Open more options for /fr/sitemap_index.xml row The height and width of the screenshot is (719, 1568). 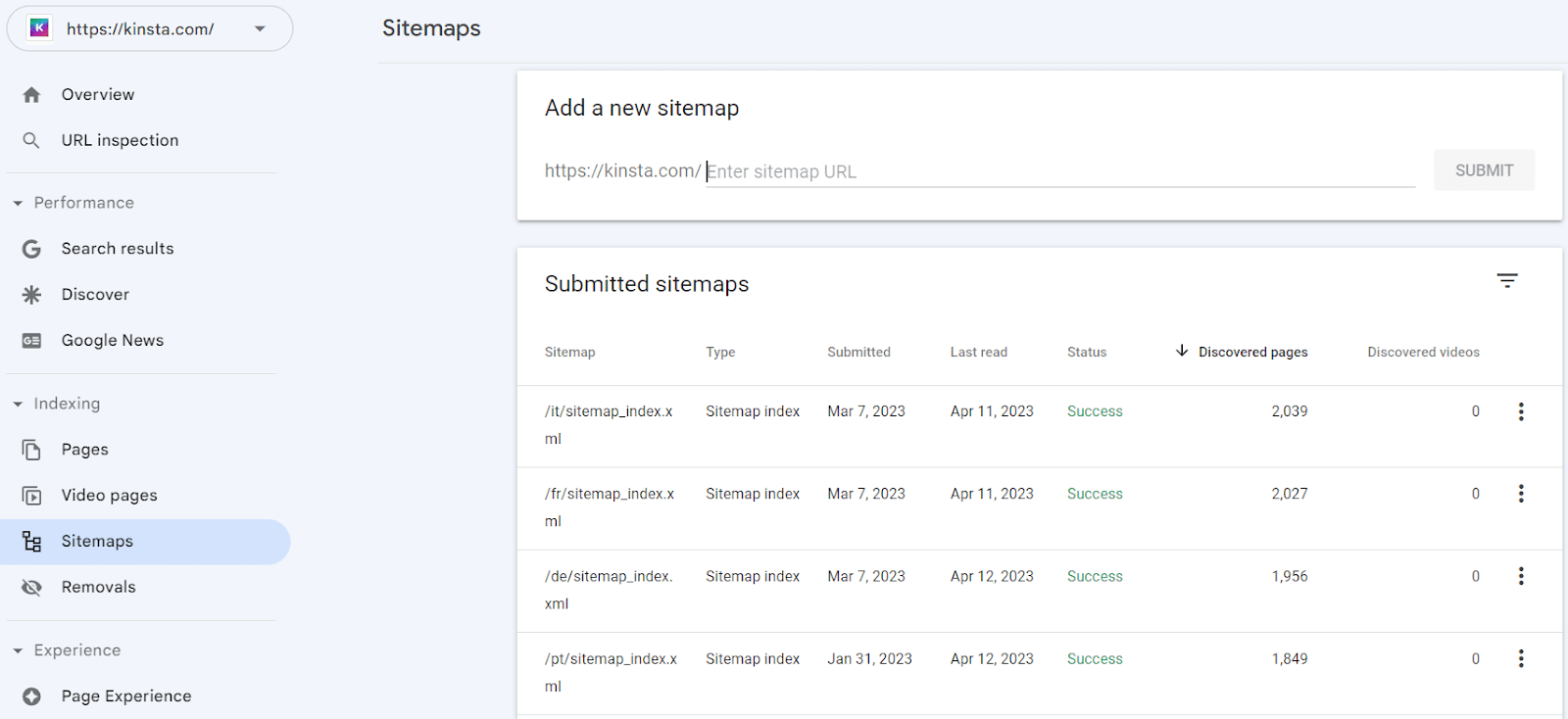pos(1521,494)
